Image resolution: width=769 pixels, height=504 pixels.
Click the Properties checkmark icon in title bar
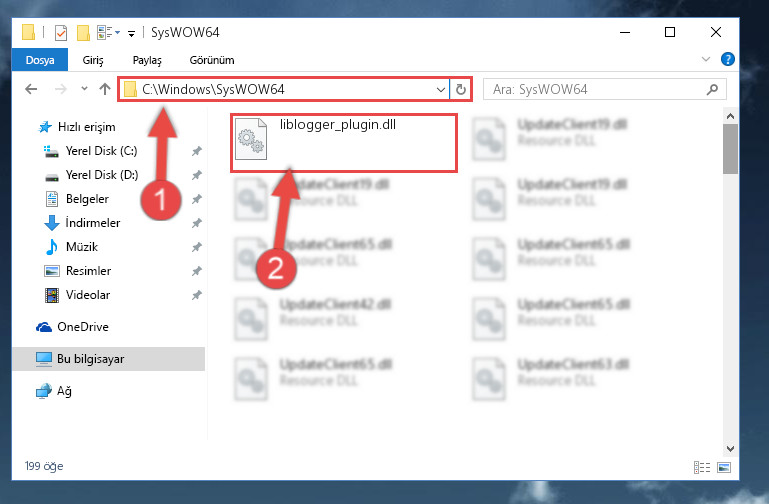[61, 33]
